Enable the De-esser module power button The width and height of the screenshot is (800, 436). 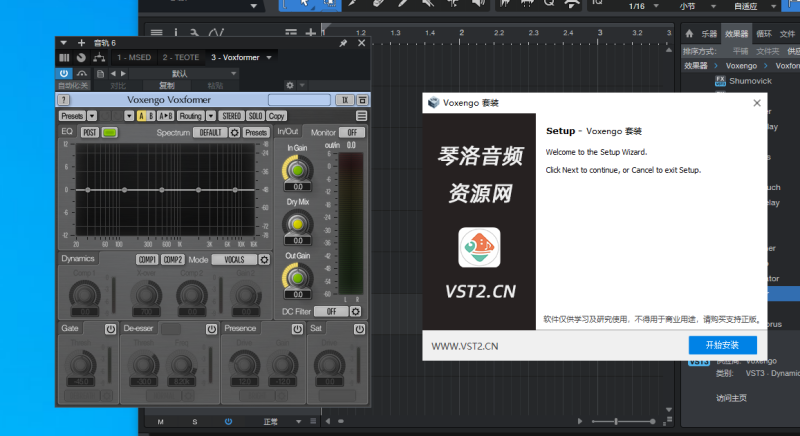click(x=211, y=329)
